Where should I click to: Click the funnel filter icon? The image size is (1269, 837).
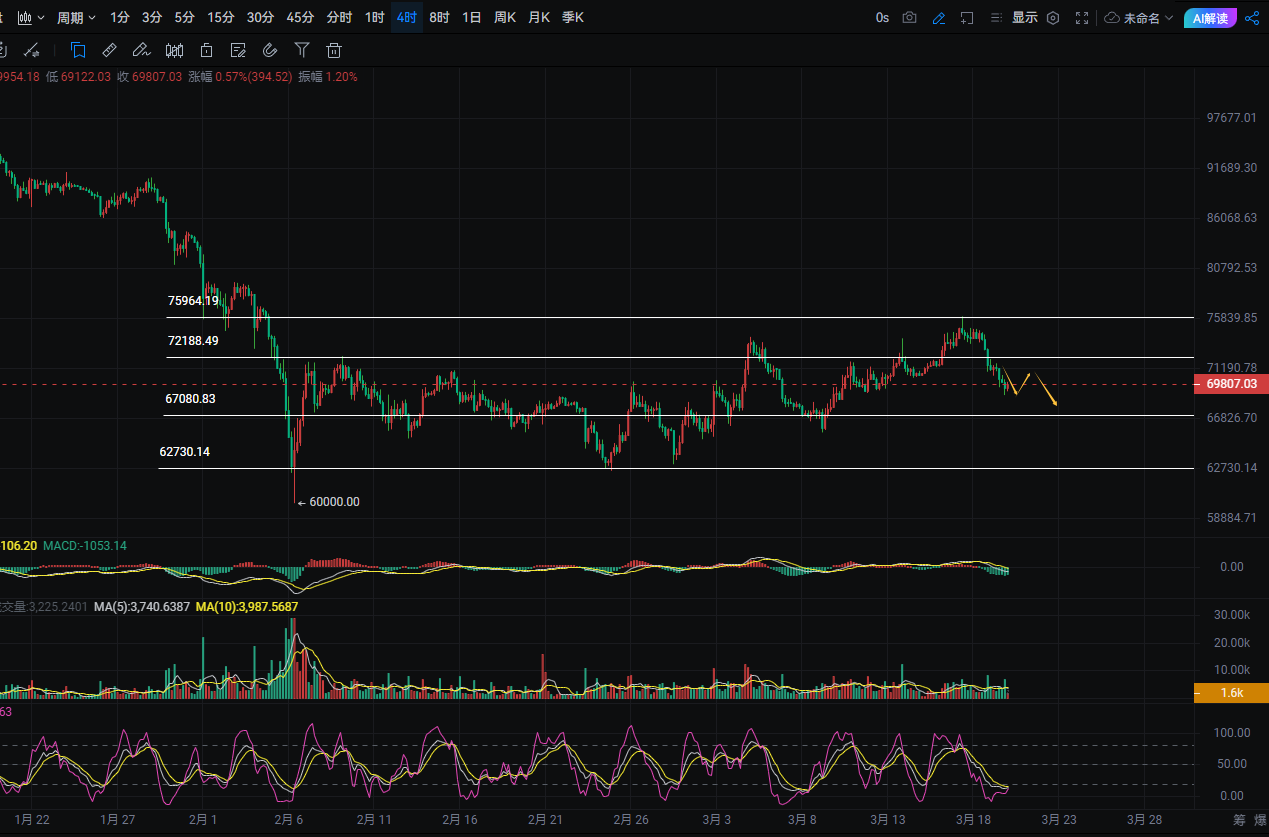pos(302,50)
